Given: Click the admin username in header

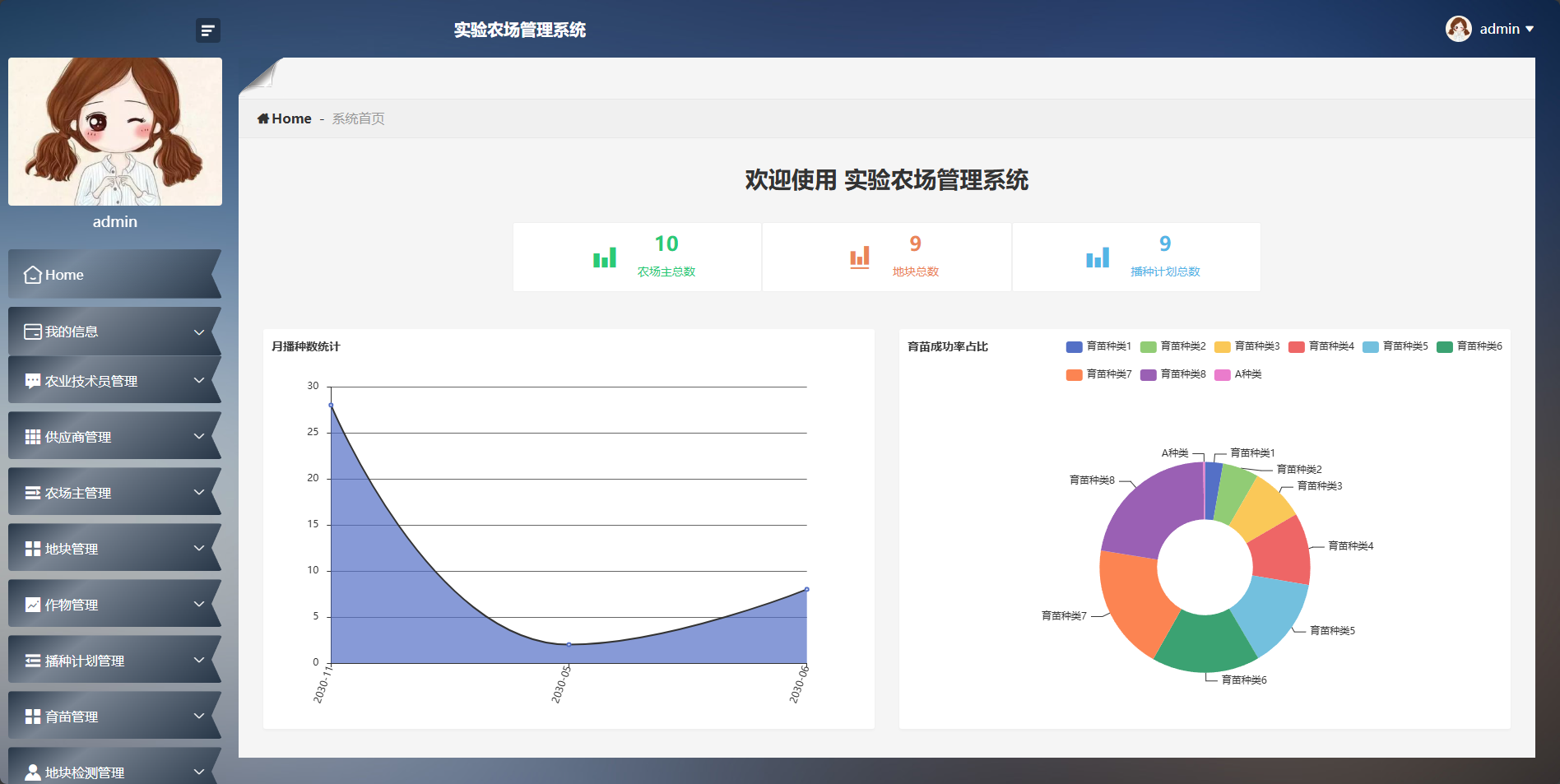Looking at the screenshot, I should click(x=1499, y=29).
